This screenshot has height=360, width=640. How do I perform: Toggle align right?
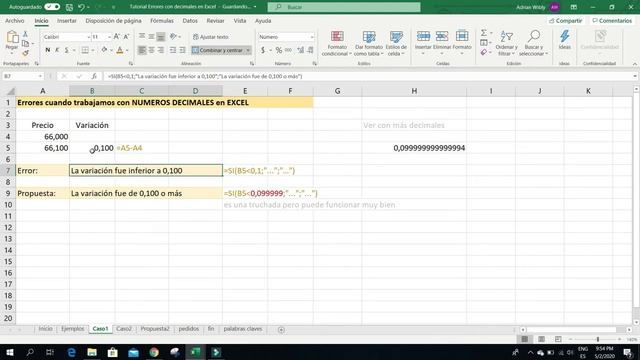click(161, 50)
